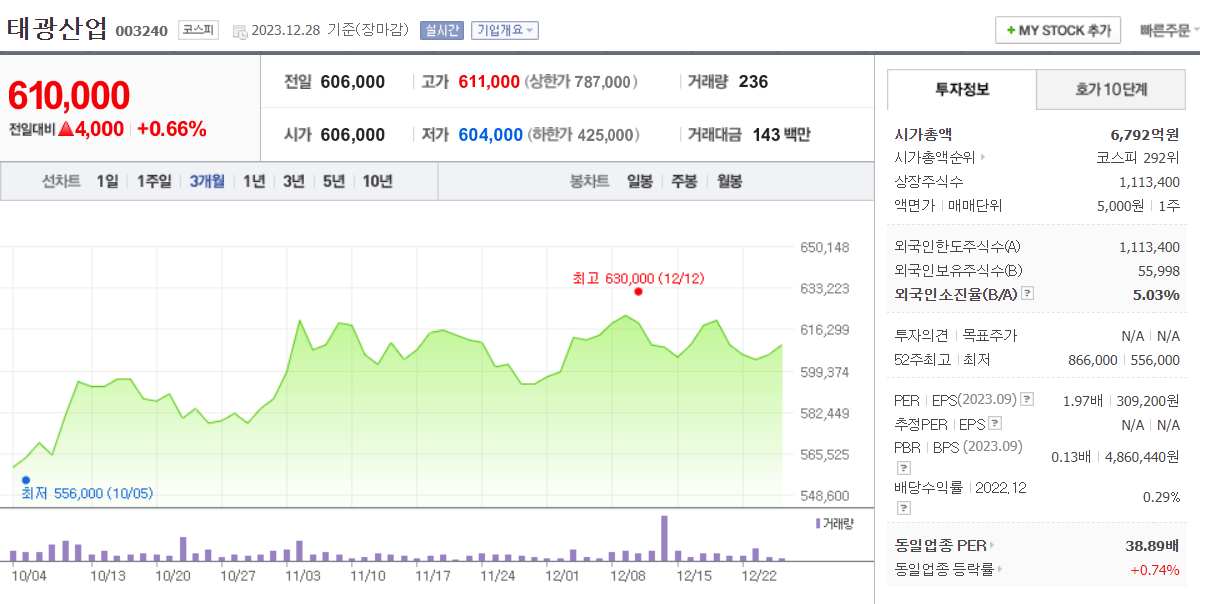Click the 상장주식수 value 1,113,400

click(x=1150, y=182)
